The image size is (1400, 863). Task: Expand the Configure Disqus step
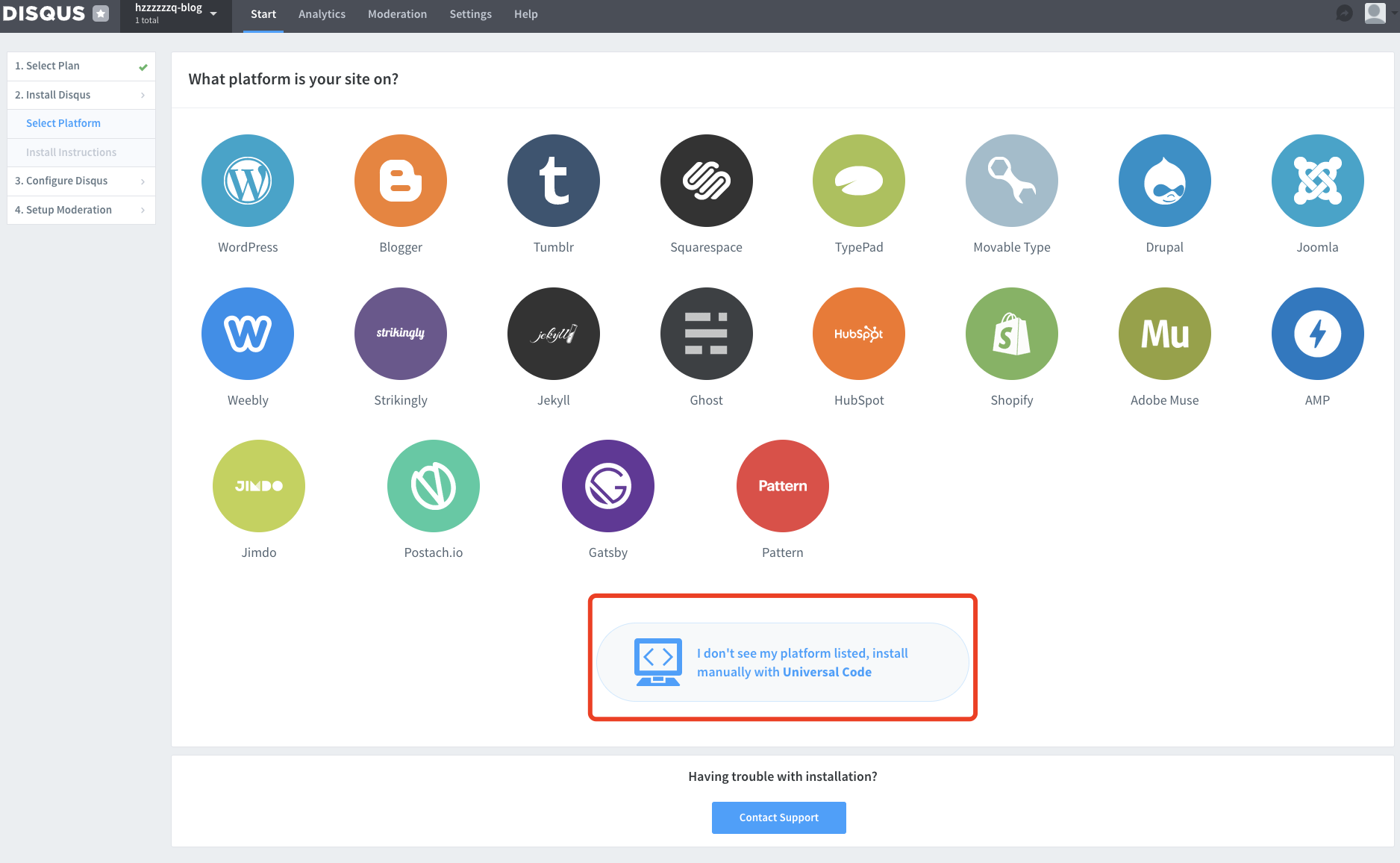pos(81,181)
